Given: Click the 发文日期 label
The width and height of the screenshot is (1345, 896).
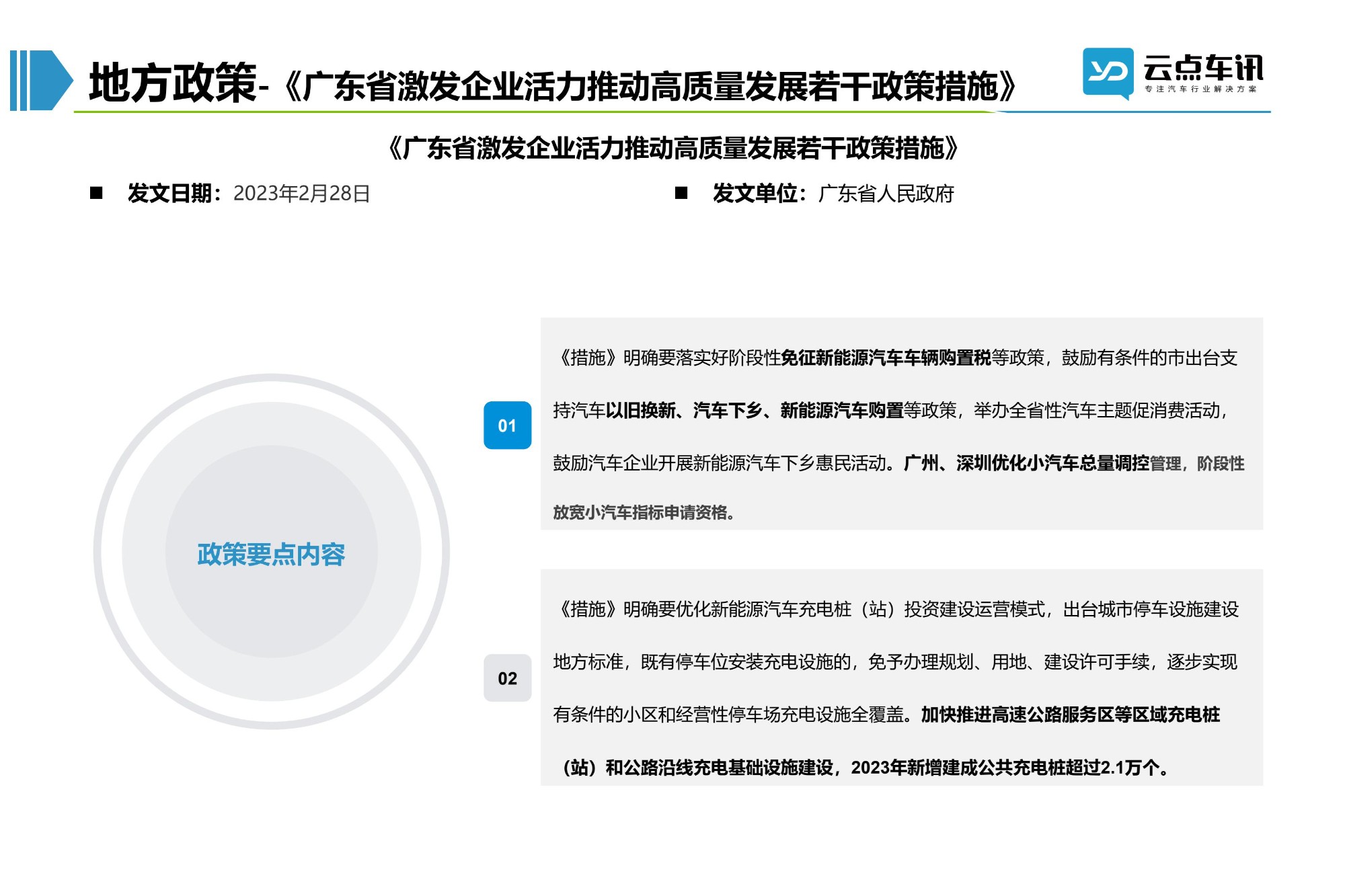Looking at the screenshot, I should pyautogui.click(x=175, y=194).
